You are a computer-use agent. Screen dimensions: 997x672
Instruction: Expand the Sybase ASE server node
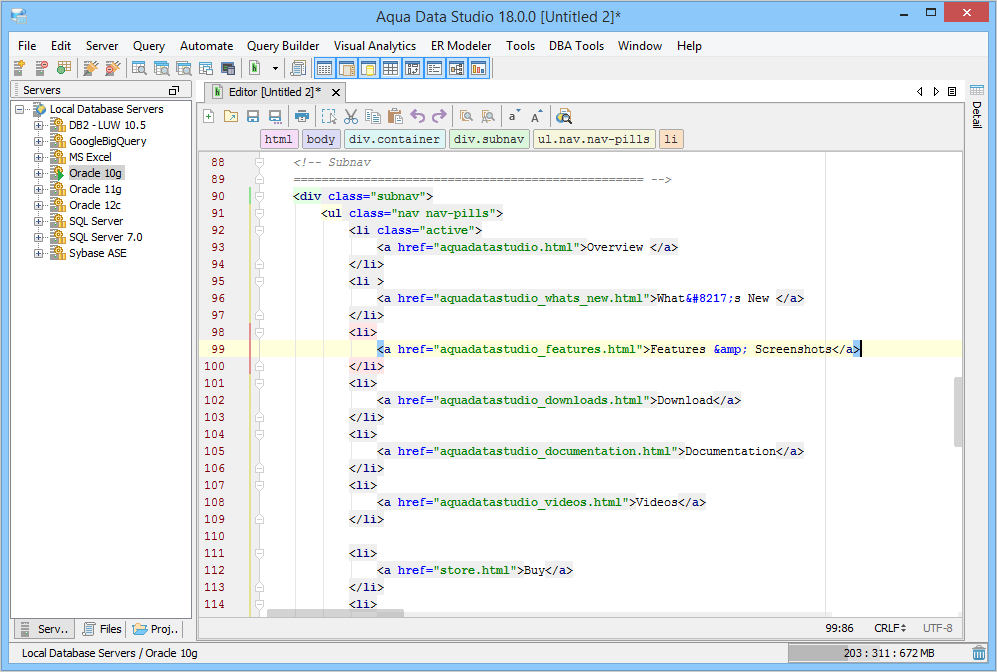39,253
